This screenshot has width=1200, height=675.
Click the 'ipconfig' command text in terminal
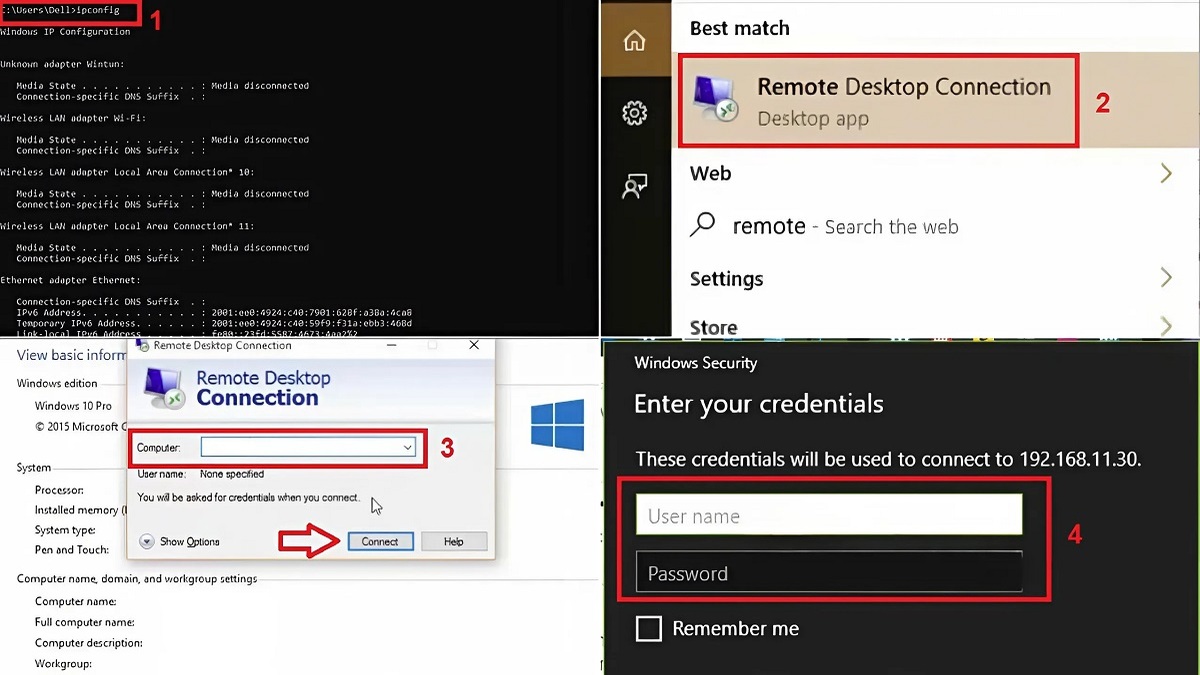[x=97, y=11]
